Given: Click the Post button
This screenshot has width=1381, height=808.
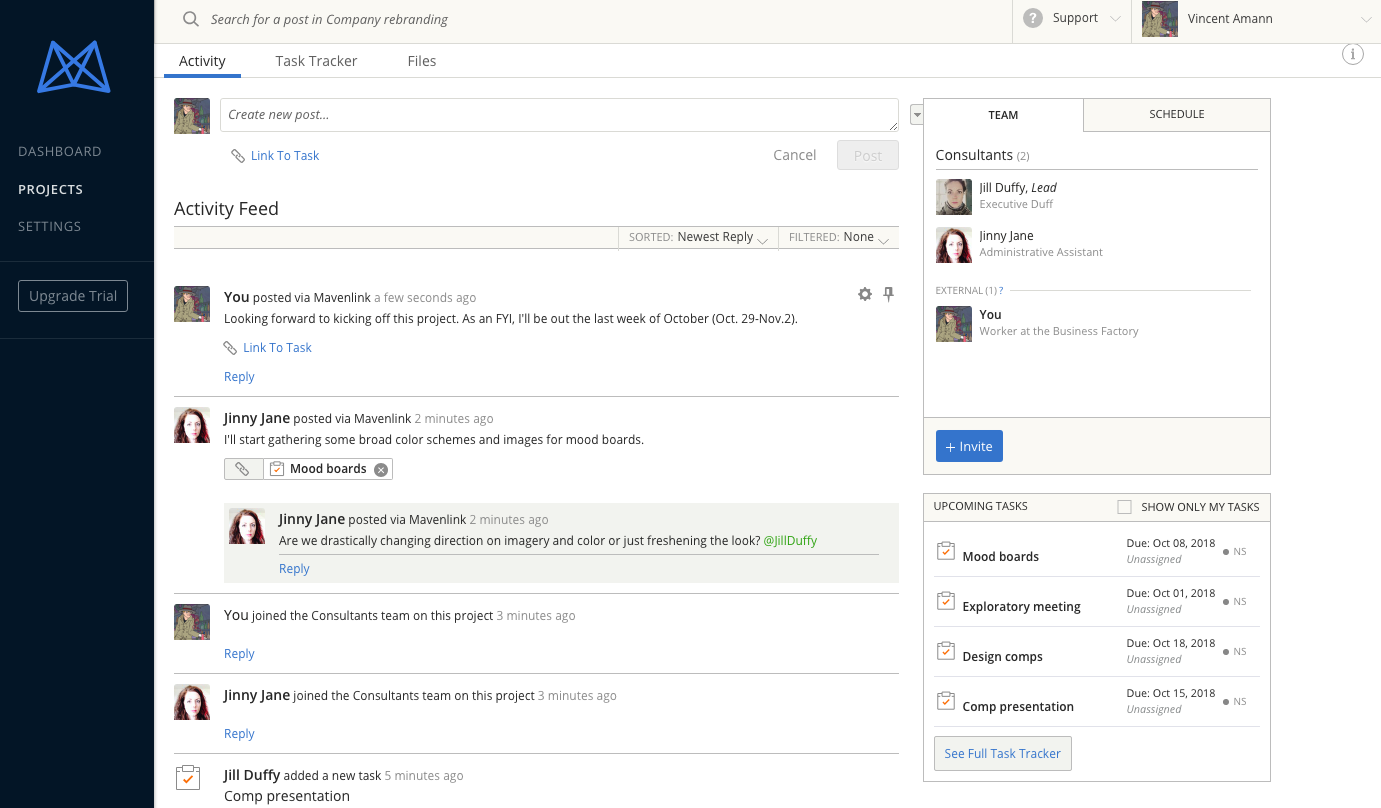Looking at the screenshot, I should pyautogui.click(x=868, y=155).
